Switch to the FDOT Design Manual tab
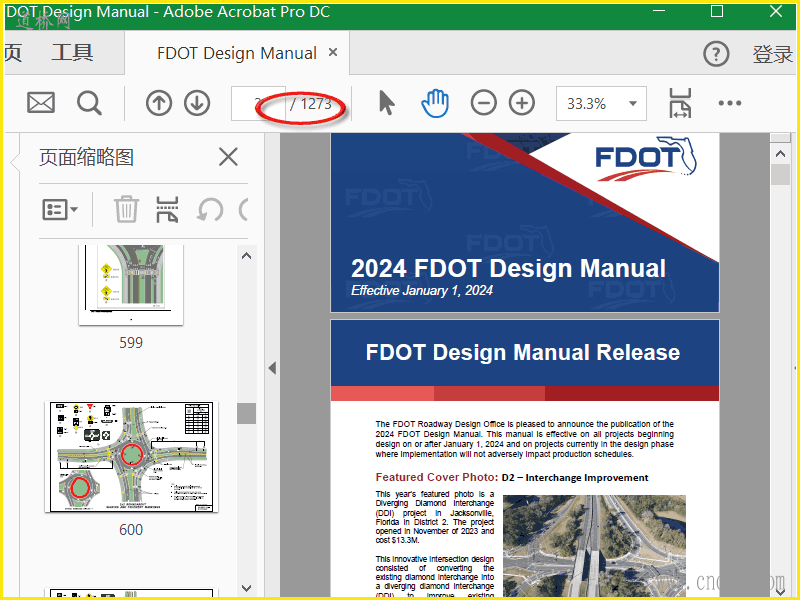 (x=237, y=53)
